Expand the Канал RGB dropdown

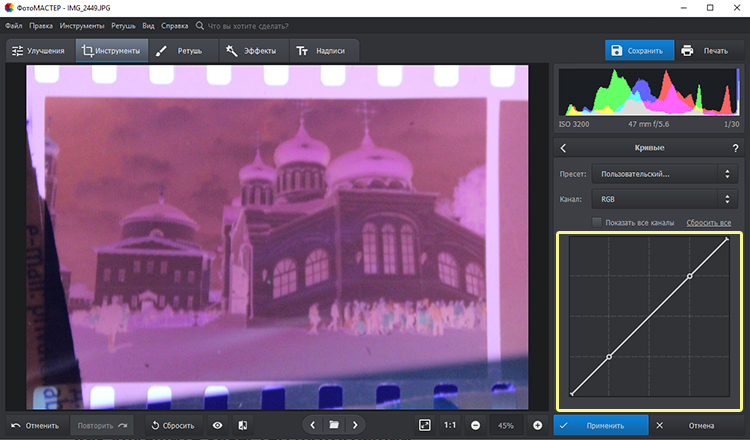(664, 199)
